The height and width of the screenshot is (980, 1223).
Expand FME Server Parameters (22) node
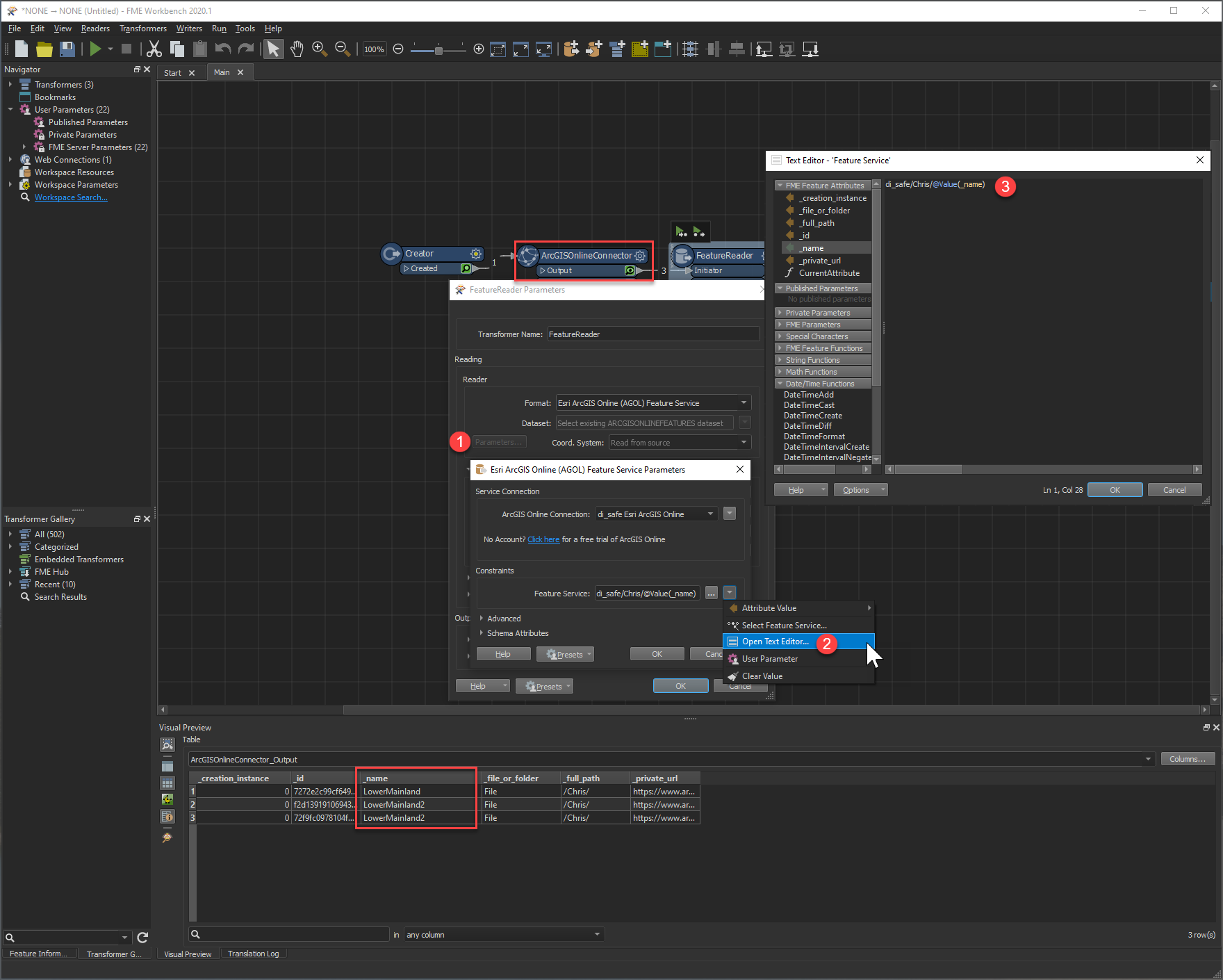click(x=24, y=147)
